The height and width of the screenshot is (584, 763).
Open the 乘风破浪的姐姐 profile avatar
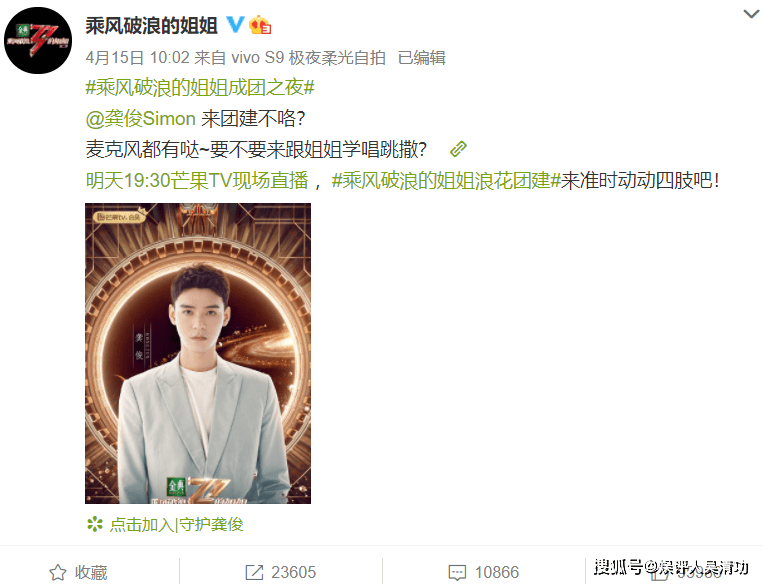point(38,40)
